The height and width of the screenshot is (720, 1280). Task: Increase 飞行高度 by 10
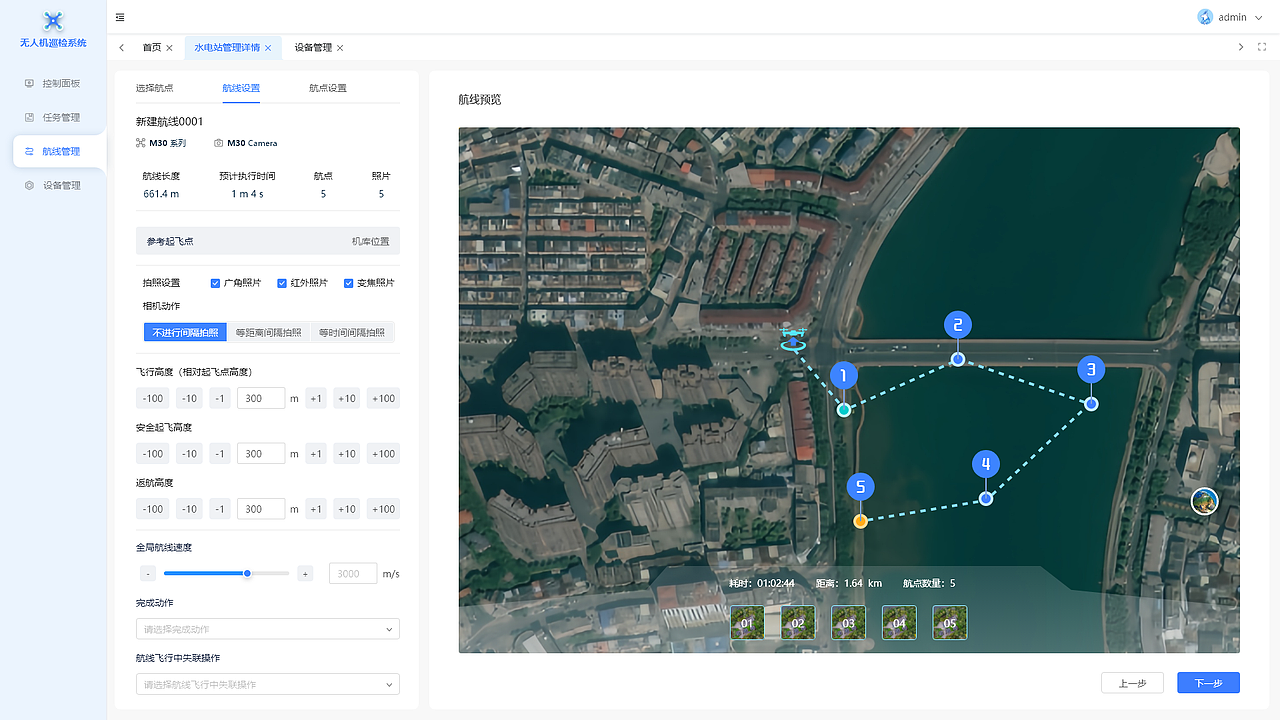pyautogui.click(x=347, y=398)
